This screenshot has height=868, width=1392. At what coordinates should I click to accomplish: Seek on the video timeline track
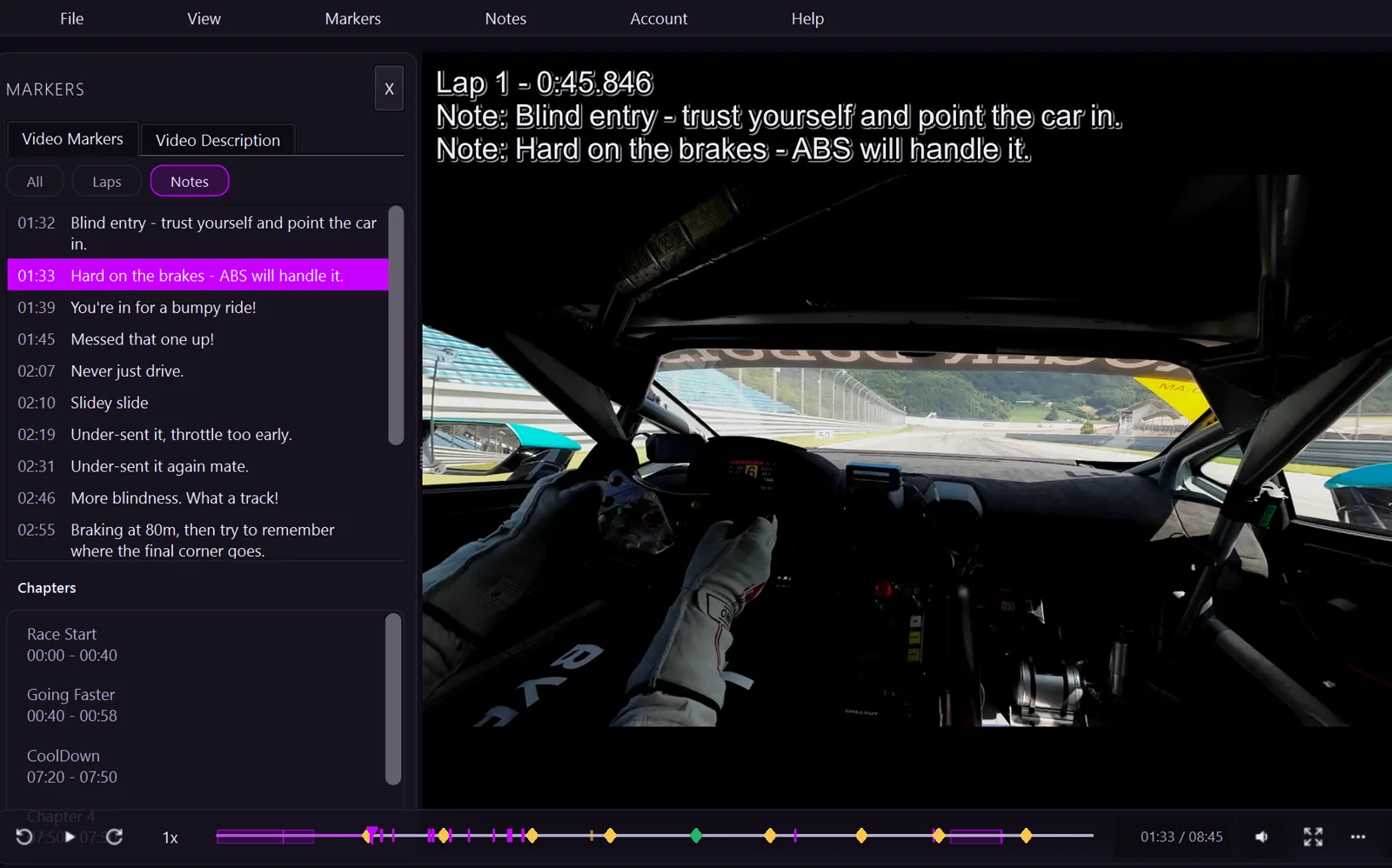655,836
